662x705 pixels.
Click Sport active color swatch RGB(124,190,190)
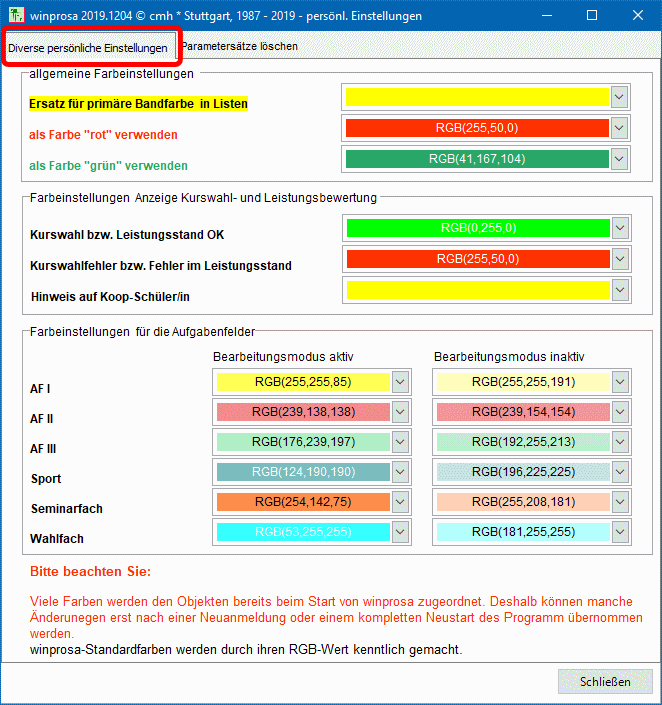pos(303,472)
